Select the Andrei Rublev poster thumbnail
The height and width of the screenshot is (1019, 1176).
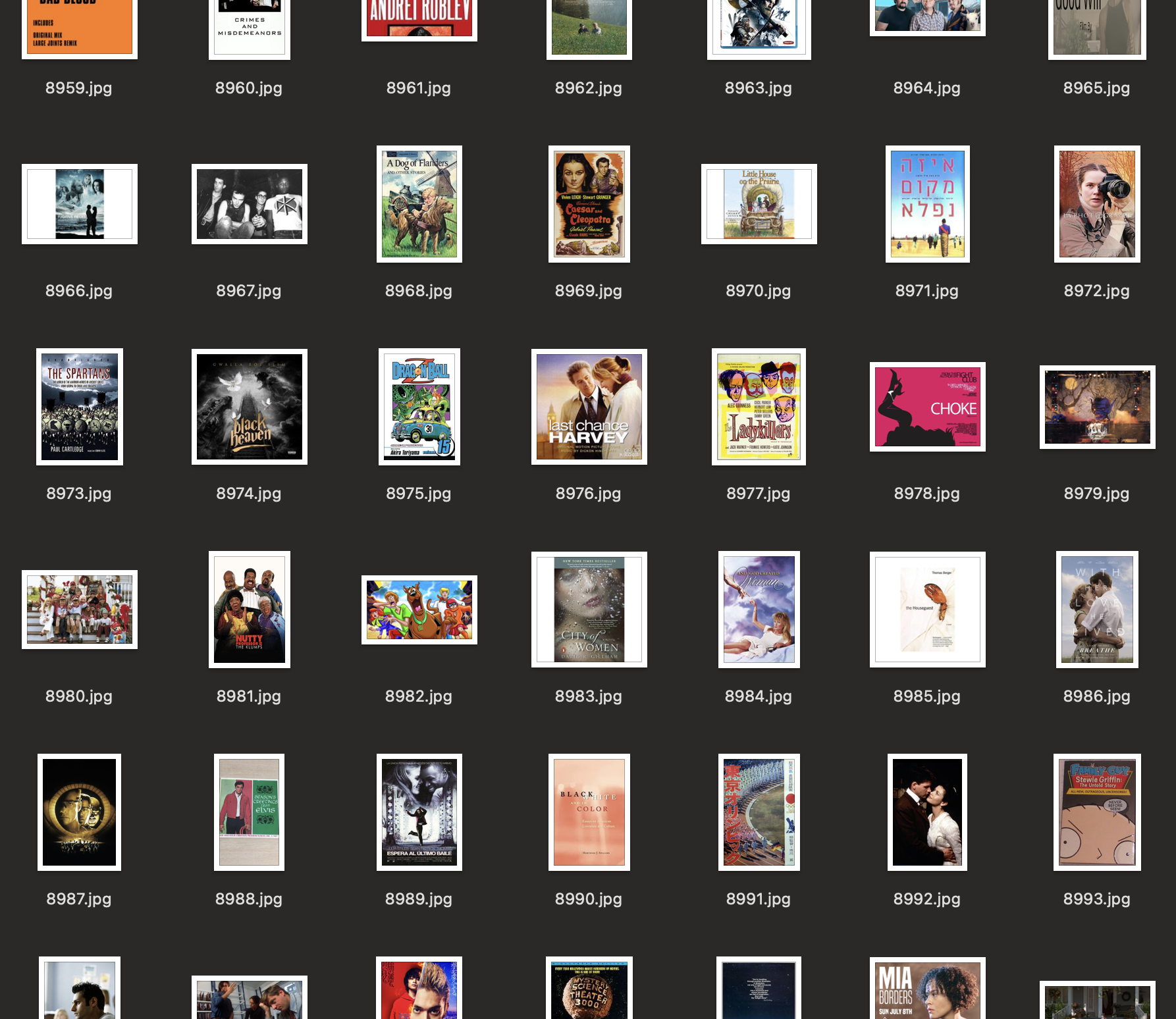click(419, 20)
